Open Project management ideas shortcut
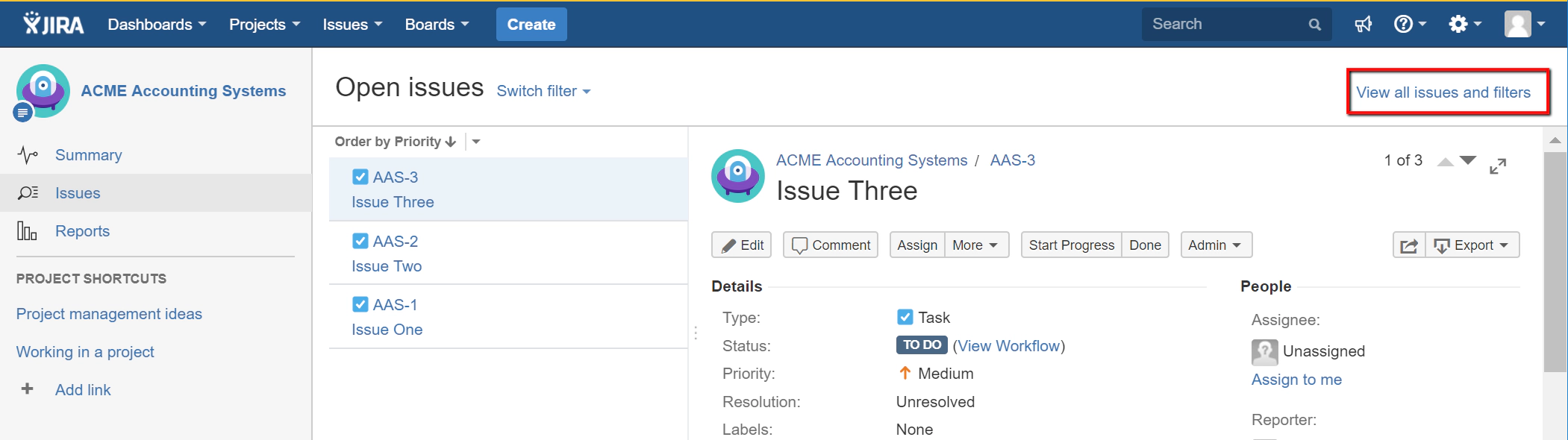Viewport: 1568px width, 440px height. pos(109,314)
